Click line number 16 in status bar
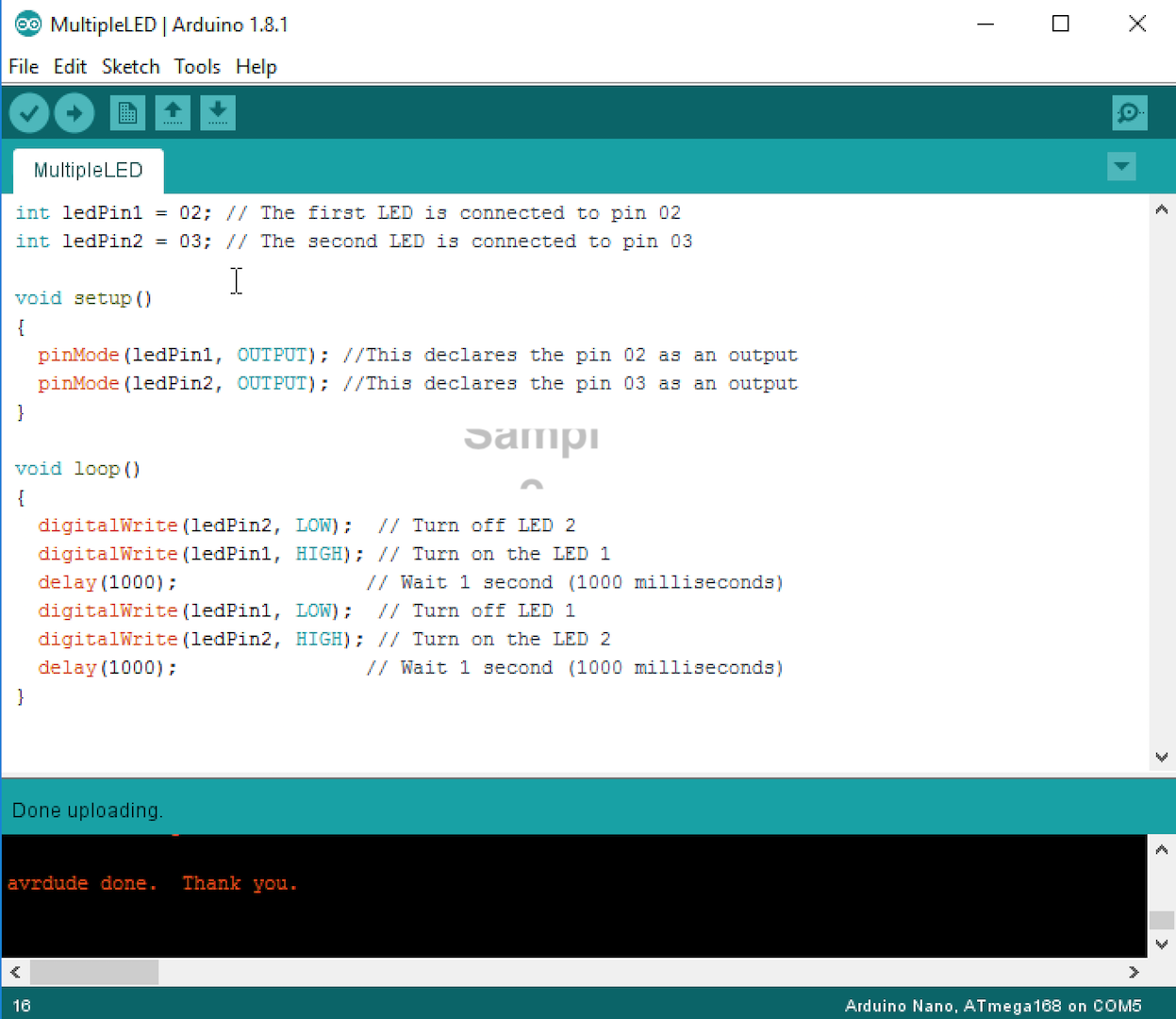Screen dimensions: 1176x1019 pos(22,1006)
